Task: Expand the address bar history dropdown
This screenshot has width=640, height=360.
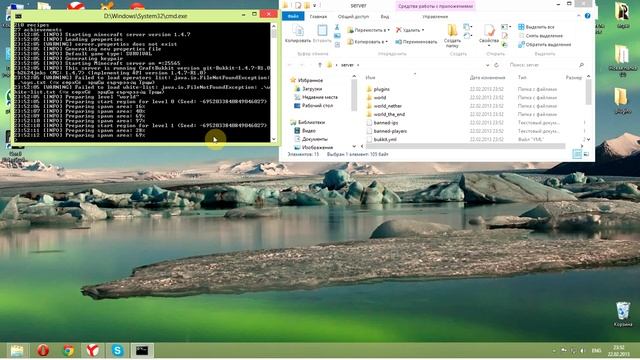Action: (x=487, y=65)
